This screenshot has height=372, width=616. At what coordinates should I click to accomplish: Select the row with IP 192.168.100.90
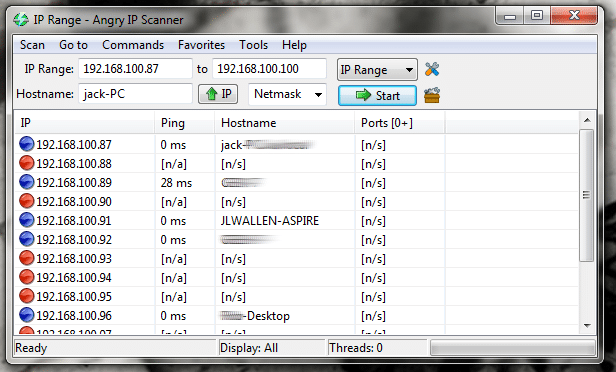[x=296, y=202]
